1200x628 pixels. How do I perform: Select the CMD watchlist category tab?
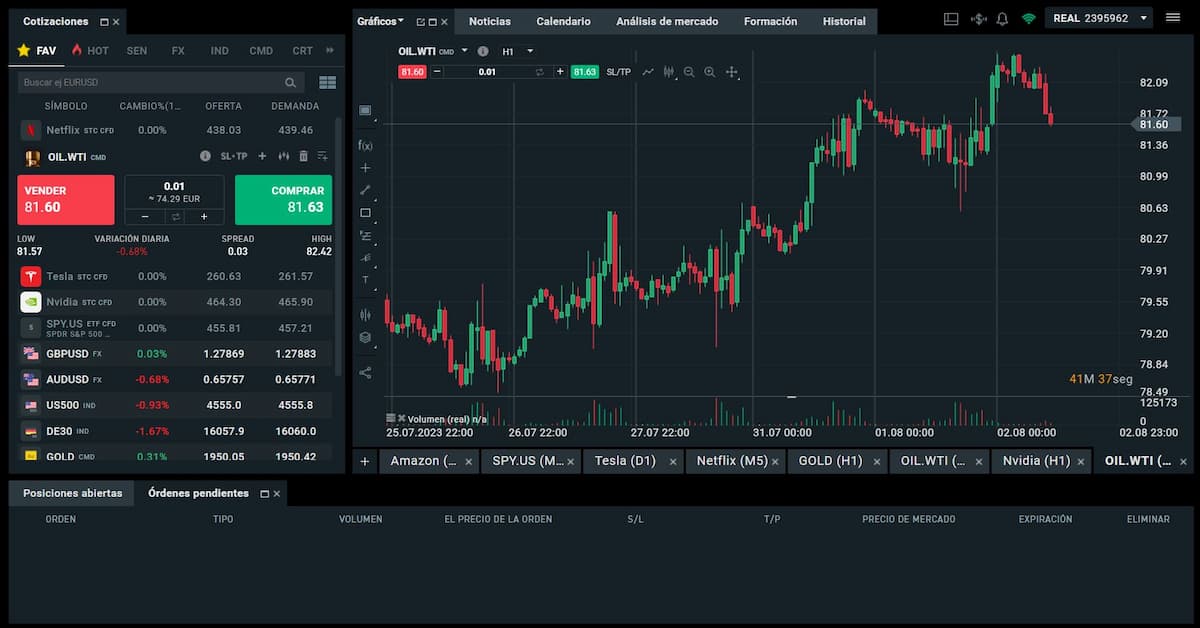click(x=261, y=50)
